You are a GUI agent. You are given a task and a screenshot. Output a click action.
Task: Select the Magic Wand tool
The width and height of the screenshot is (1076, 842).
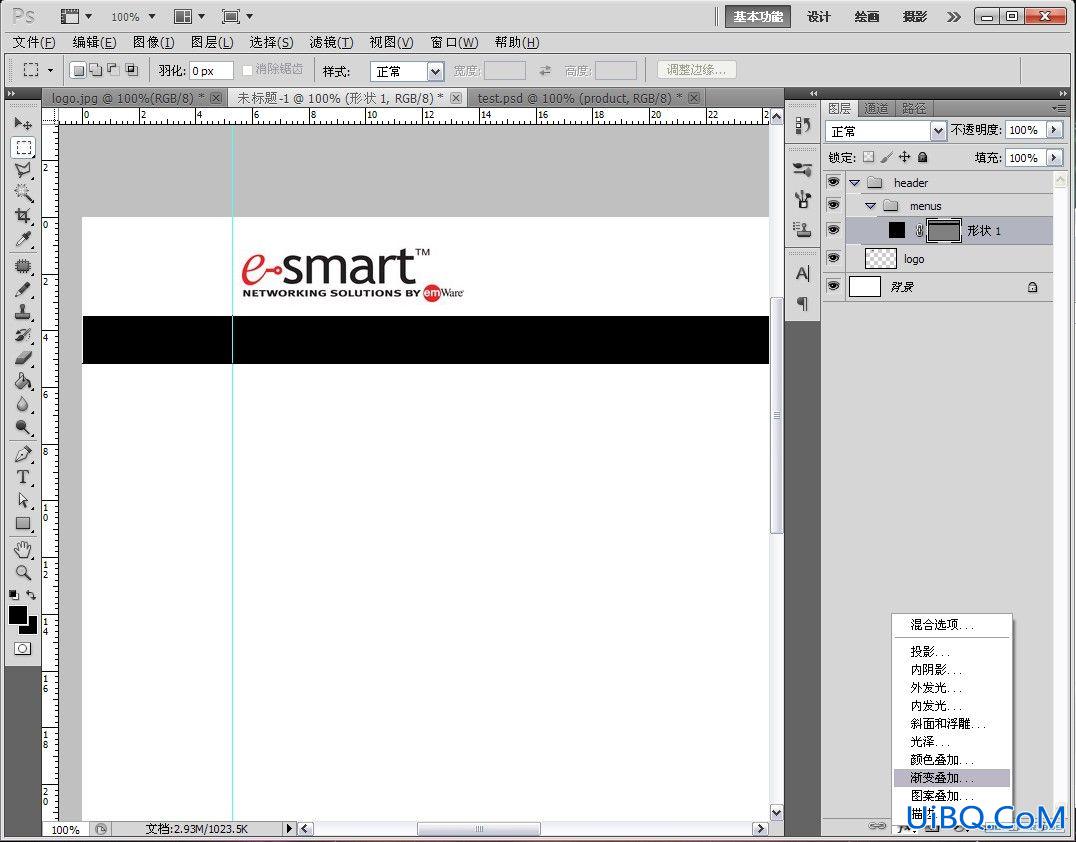23,193
